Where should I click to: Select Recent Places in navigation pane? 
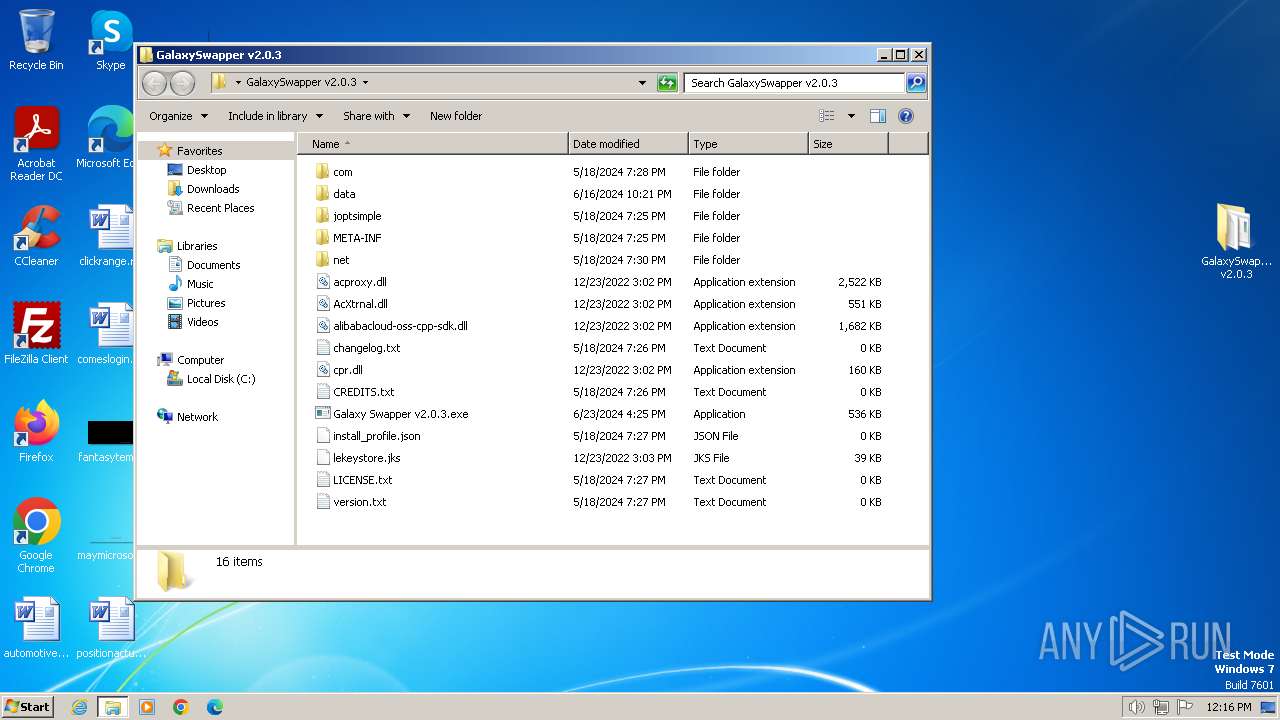(x=220, y=208)
